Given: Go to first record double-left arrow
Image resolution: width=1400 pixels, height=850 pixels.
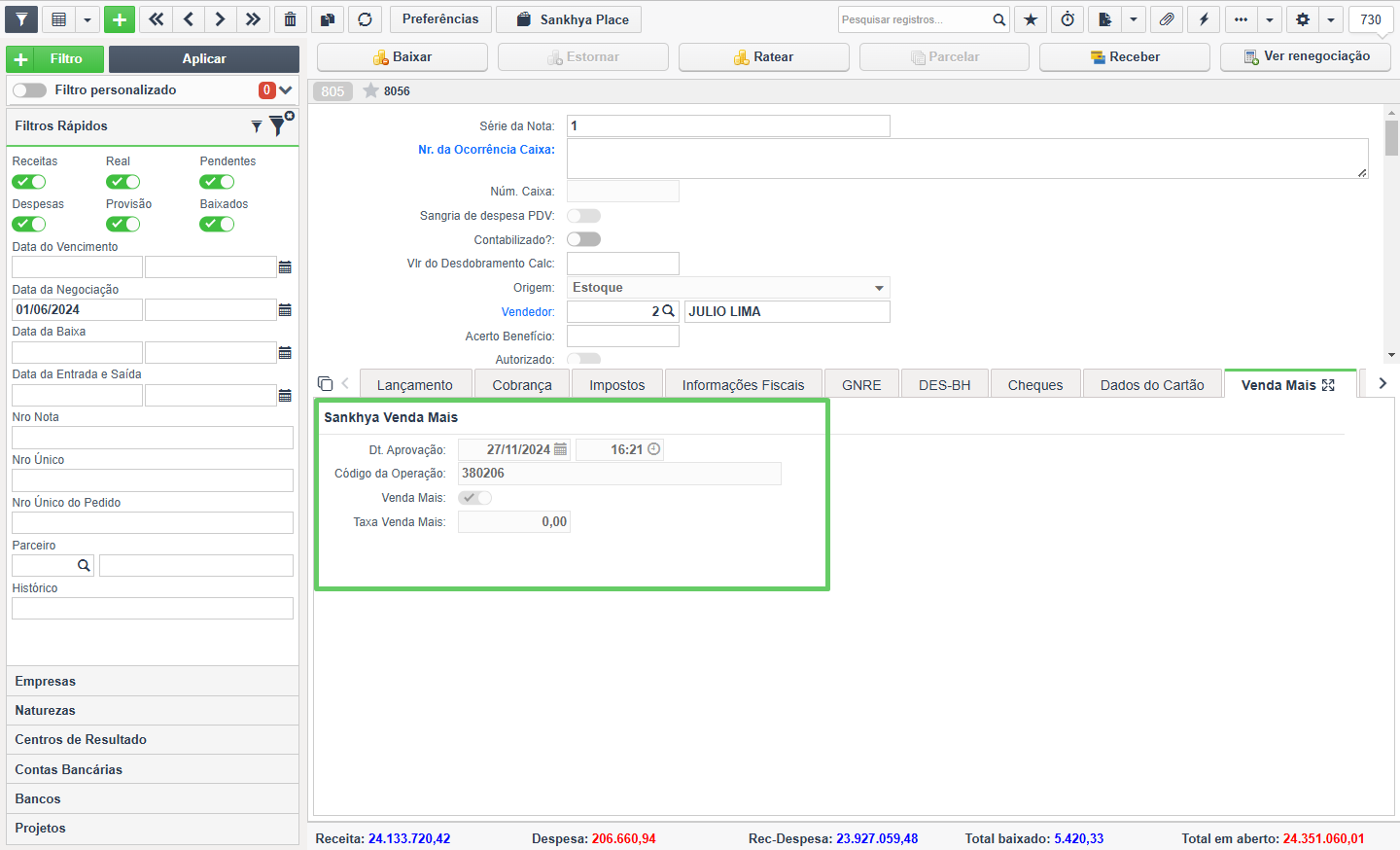Looking at the screenshot, I should pyautogui.click(x=156, y=19).
